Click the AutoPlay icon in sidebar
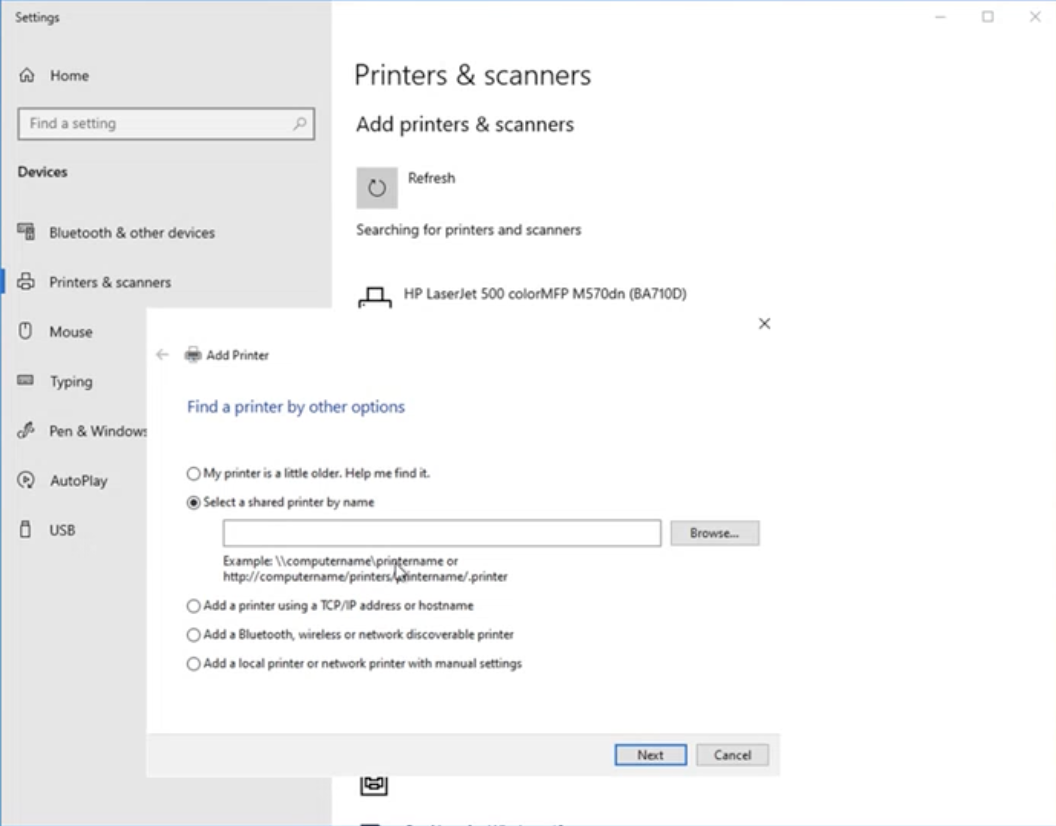 [27, 480]
